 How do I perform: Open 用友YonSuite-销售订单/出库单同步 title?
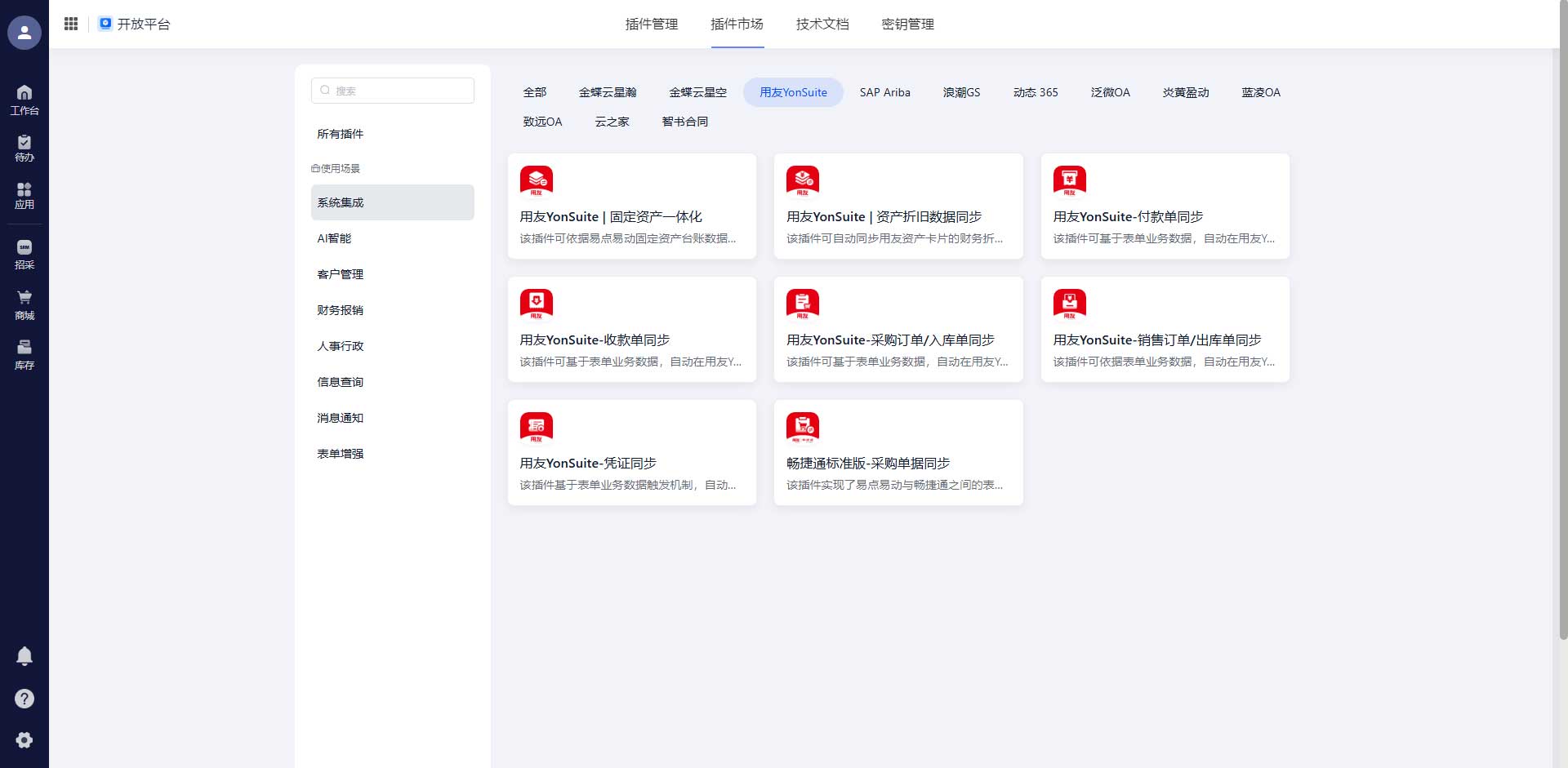pos(1157,340)
